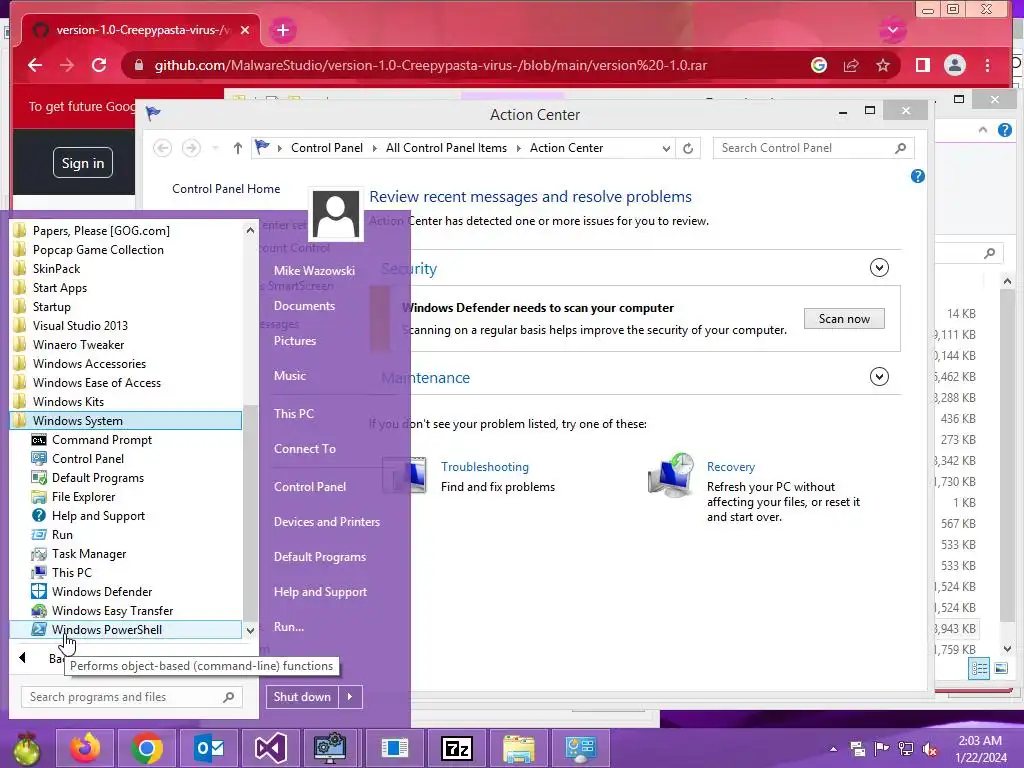Click the Chrome address bar URL

click(x=431, y=65)
